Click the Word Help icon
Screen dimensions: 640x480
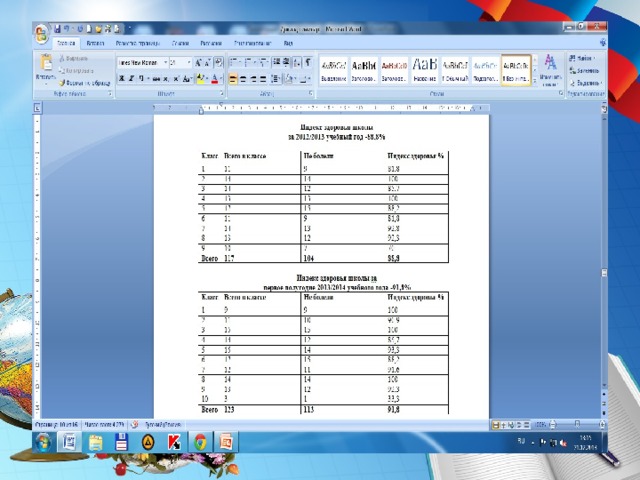pos(603,42)
